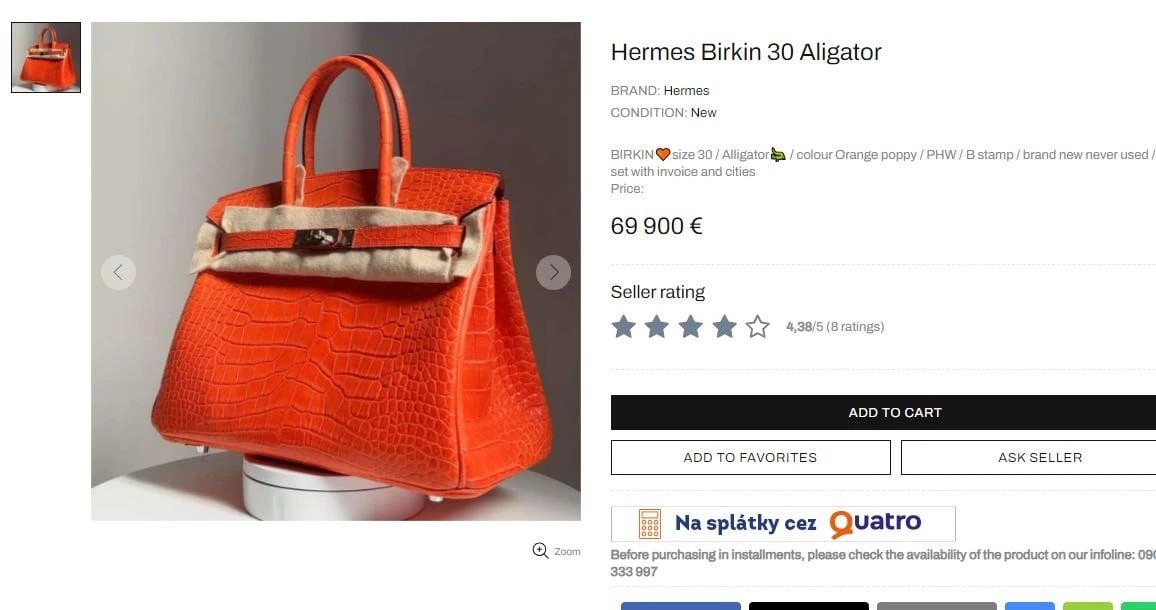Click the dark blue share button
Image resolution: width=1156 pixels, height=610 pixels.
680,606
